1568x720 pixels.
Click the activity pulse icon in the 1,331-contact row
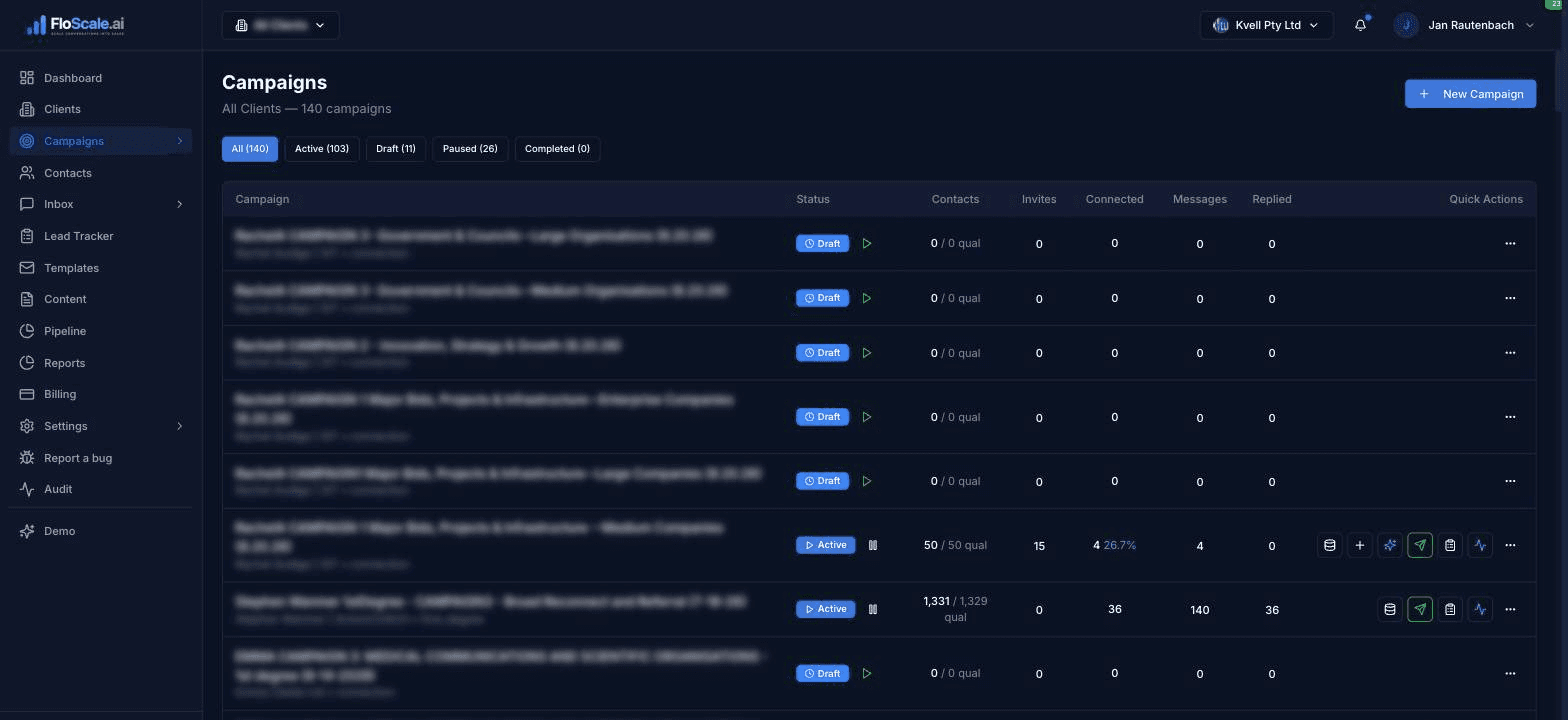[1481, 609]
